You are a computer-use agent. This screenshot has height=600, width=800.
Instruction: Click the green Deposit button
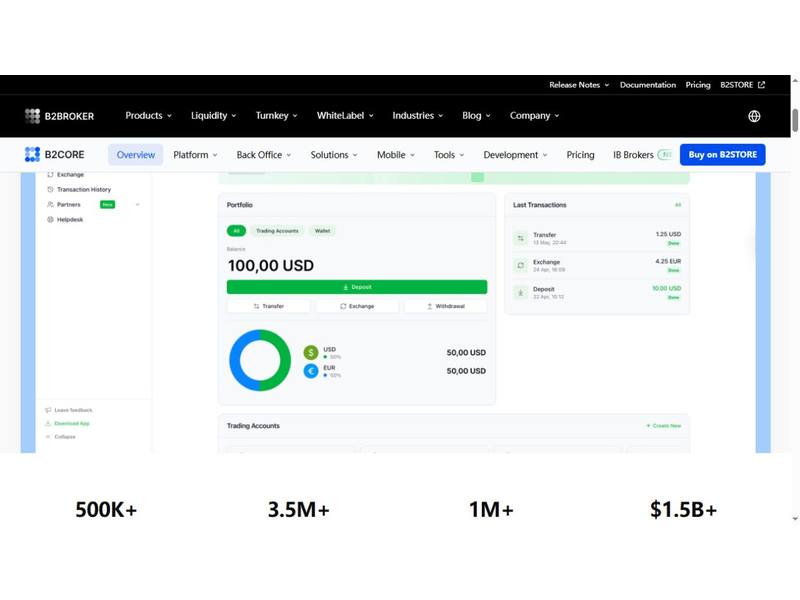(357, 287)
